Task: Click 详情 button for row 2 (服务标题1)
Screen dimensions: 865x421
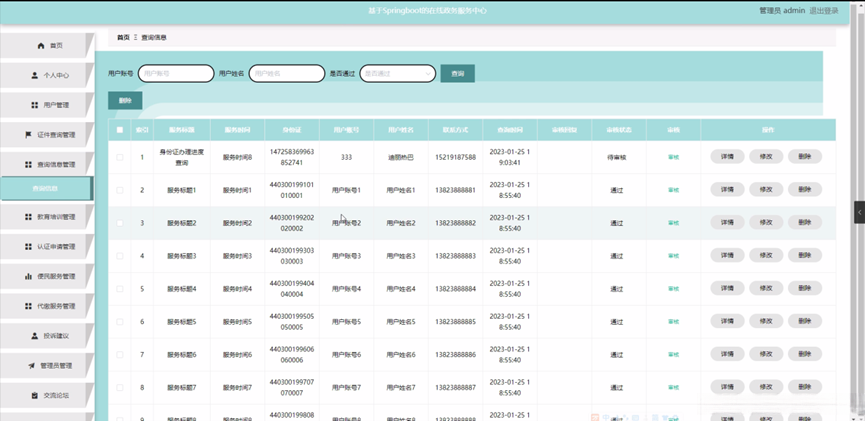Action: click(x=727, y=189)
